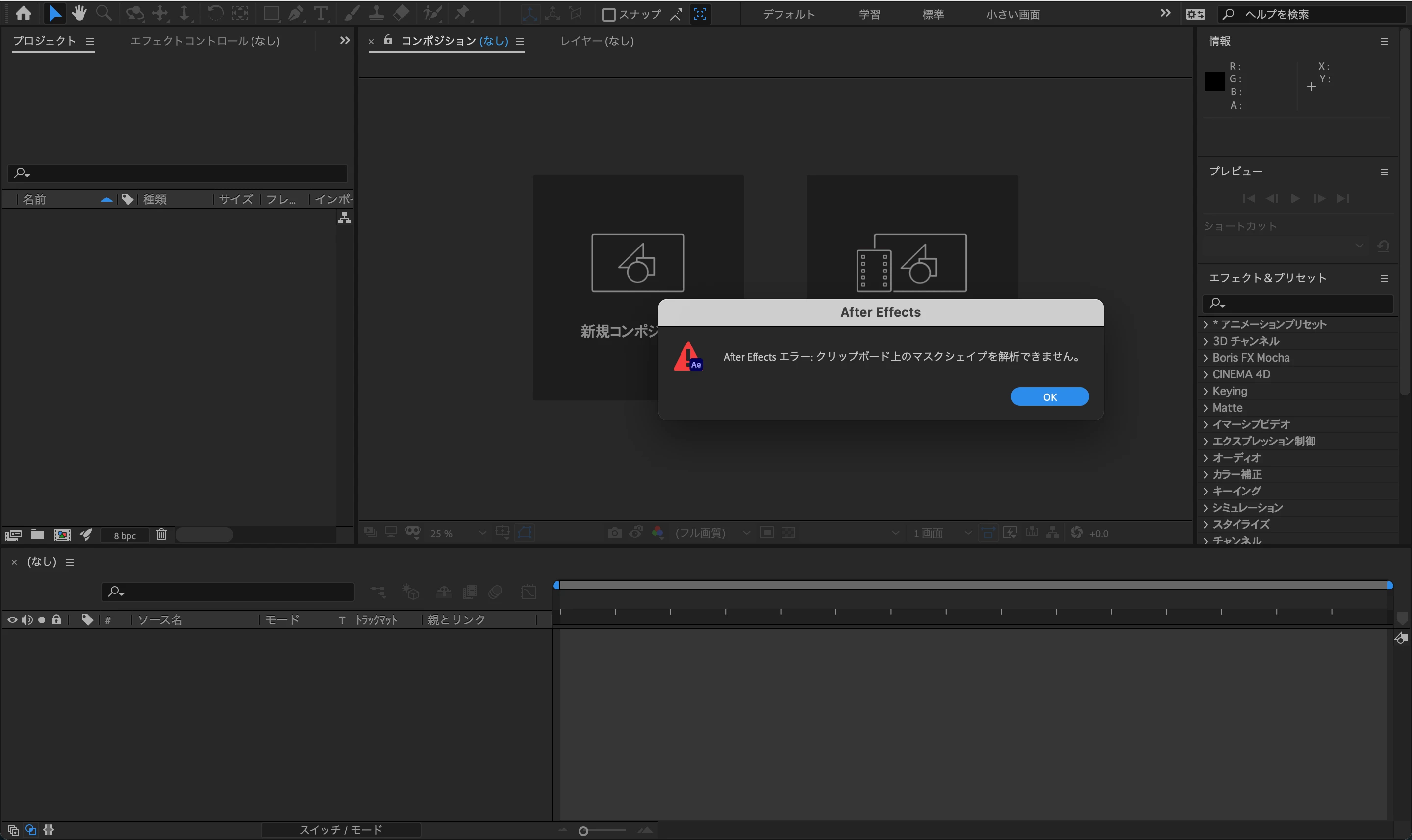Select the Zoom magnifier tool
1412x840 pixels.
[x=103, y=13]
